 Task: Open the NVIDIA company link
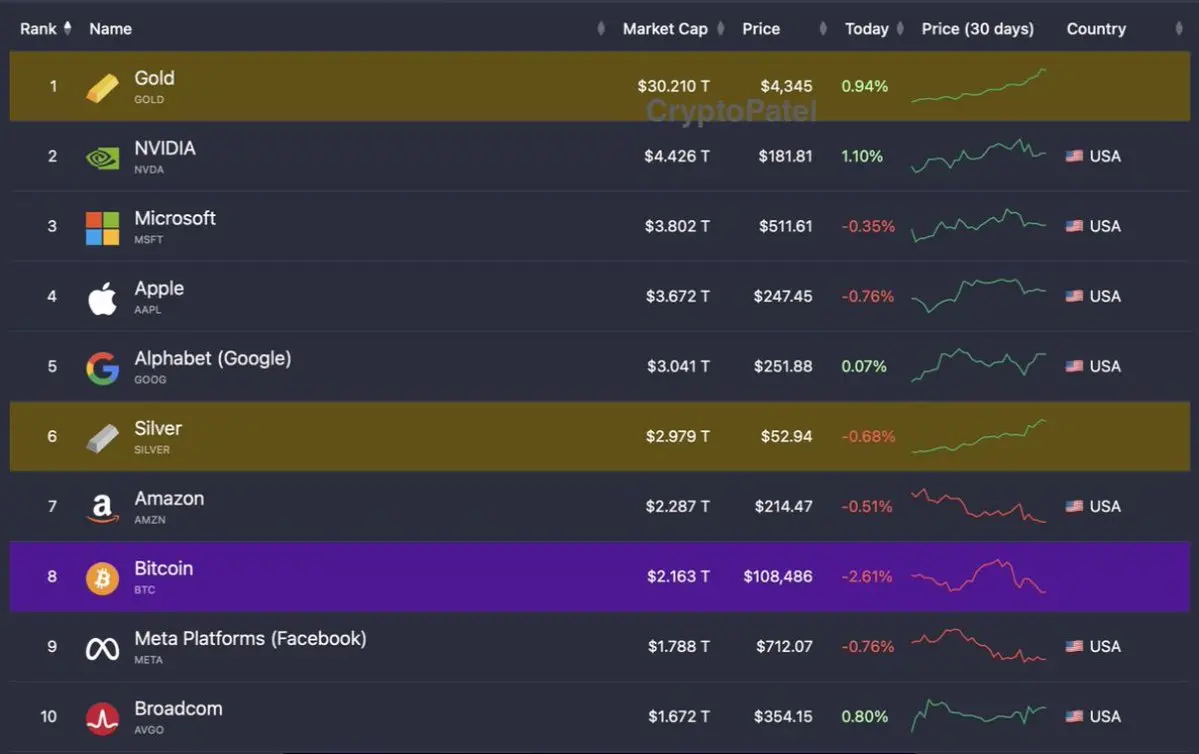[x=165, y=148]
